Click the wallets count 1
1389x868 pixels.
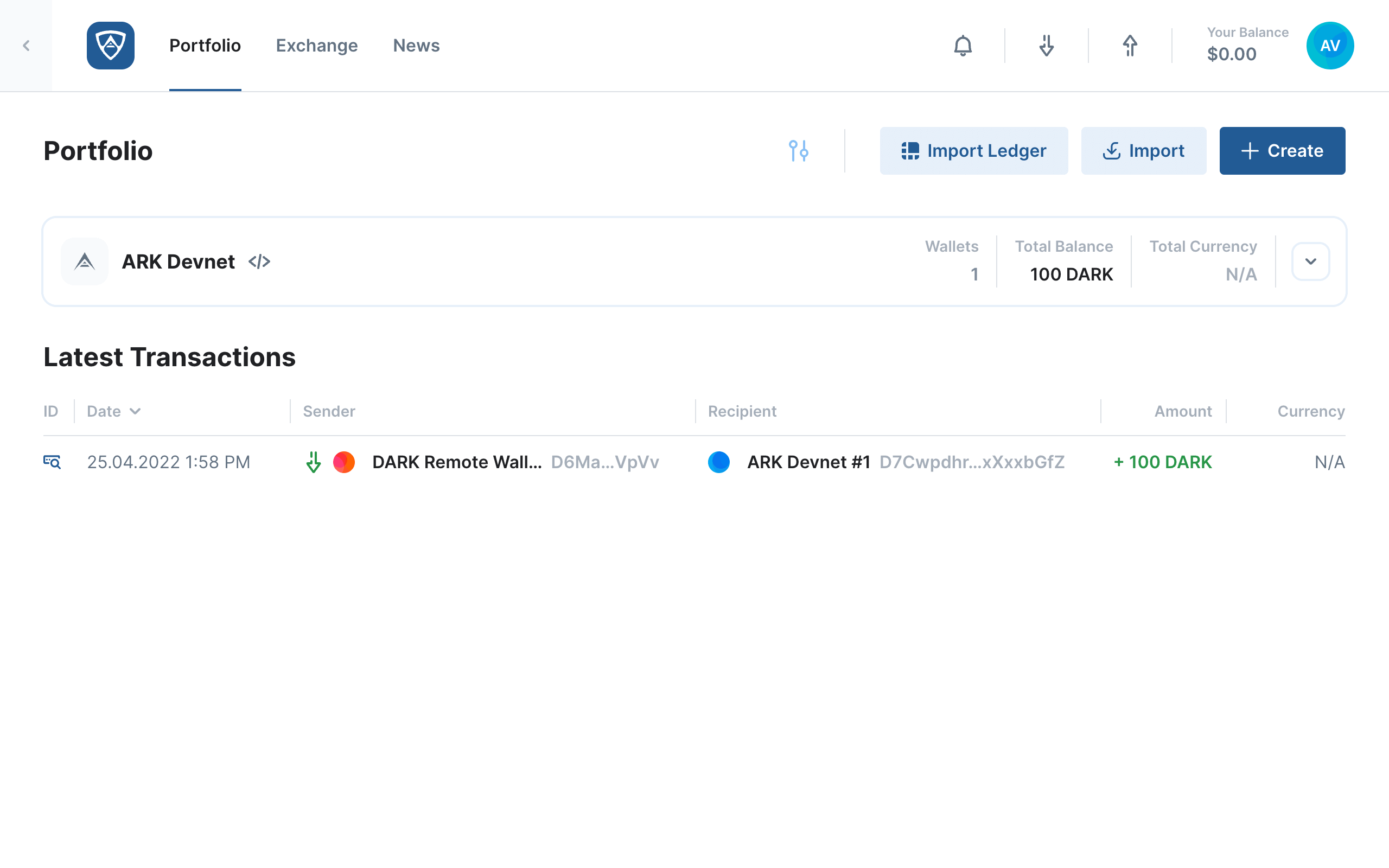(974, 275)
